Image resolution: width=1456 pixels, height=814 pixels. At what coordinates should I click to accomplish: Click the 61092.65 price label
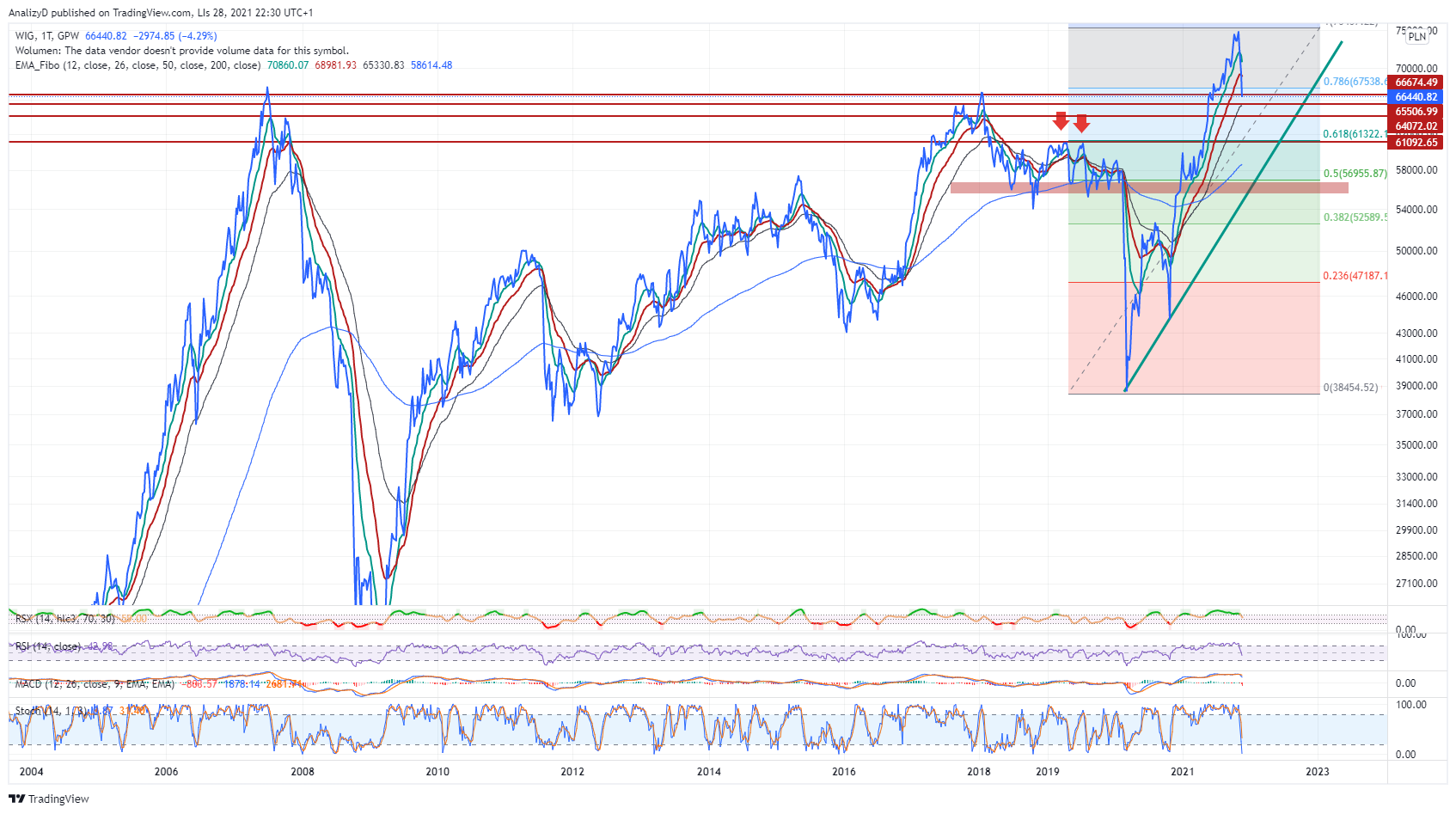coord(1416,142)
